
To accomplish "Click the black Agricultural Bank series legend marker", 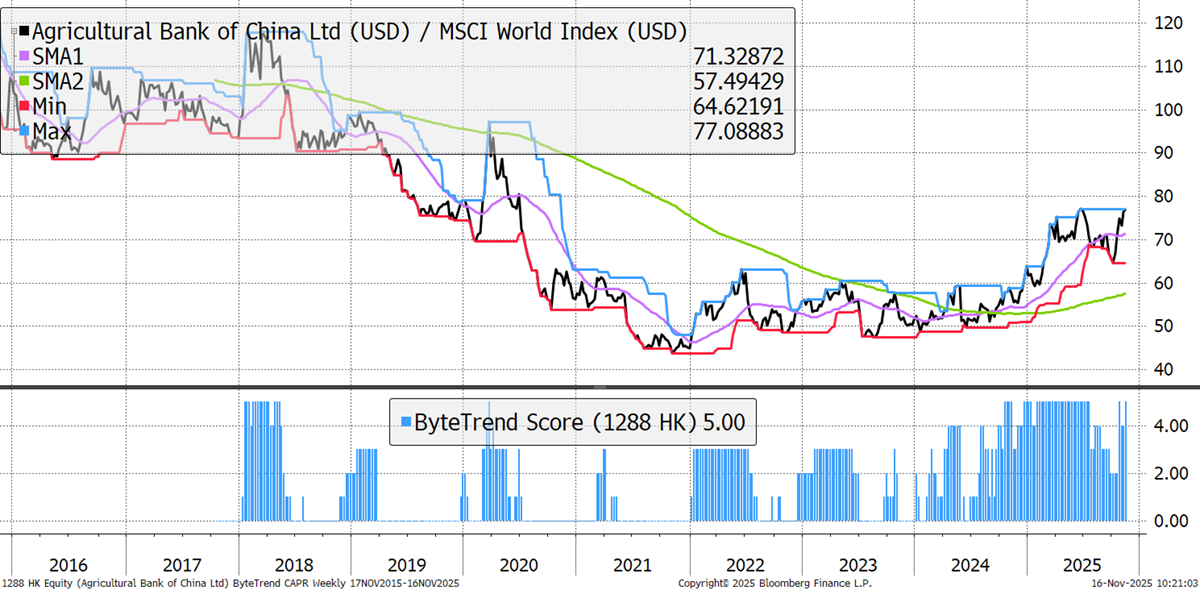I will click(x=25, y=31).
